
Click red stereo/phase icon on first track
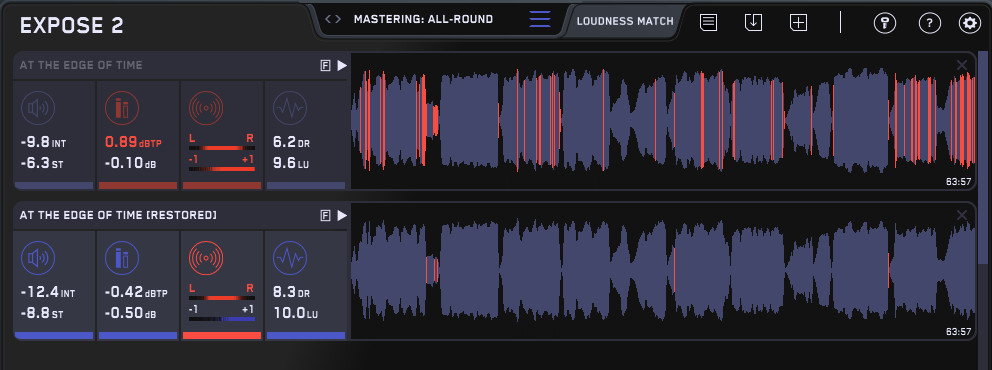[206, 108]
